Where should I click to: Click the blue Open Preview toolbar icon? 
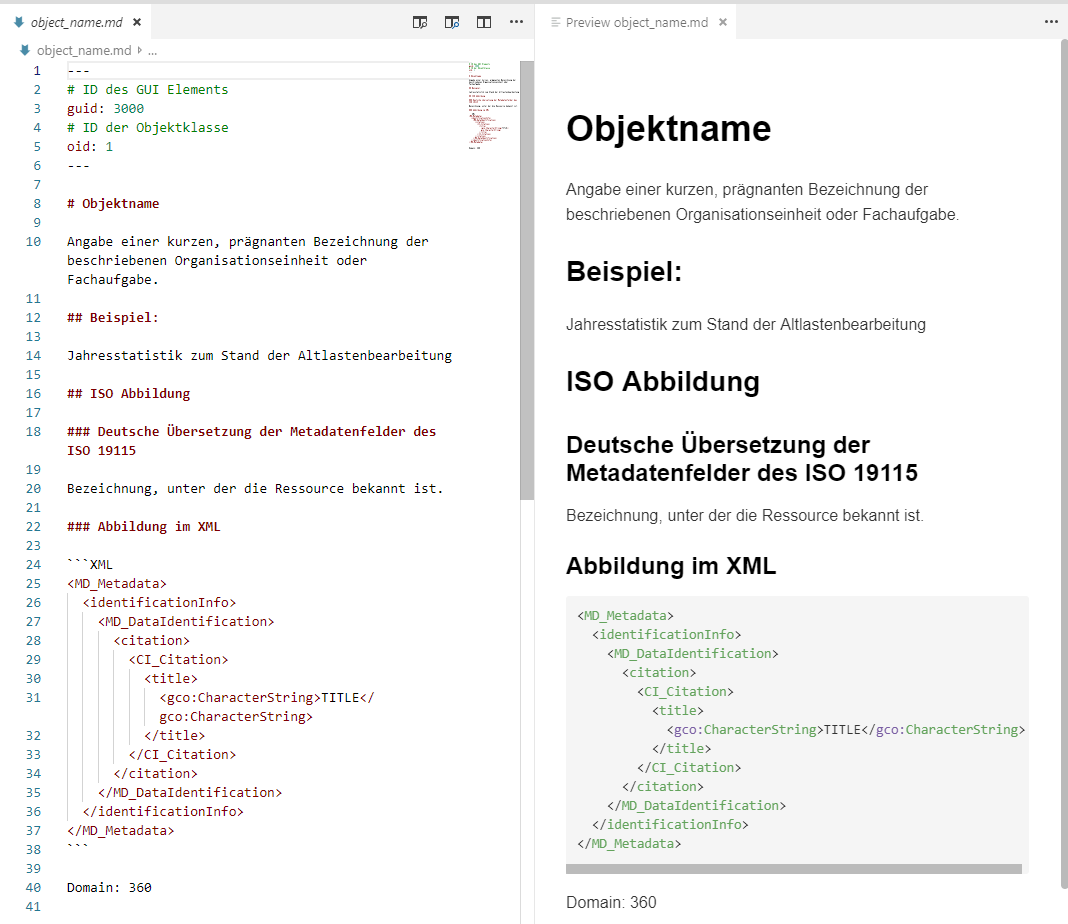(x=452, y=21)
